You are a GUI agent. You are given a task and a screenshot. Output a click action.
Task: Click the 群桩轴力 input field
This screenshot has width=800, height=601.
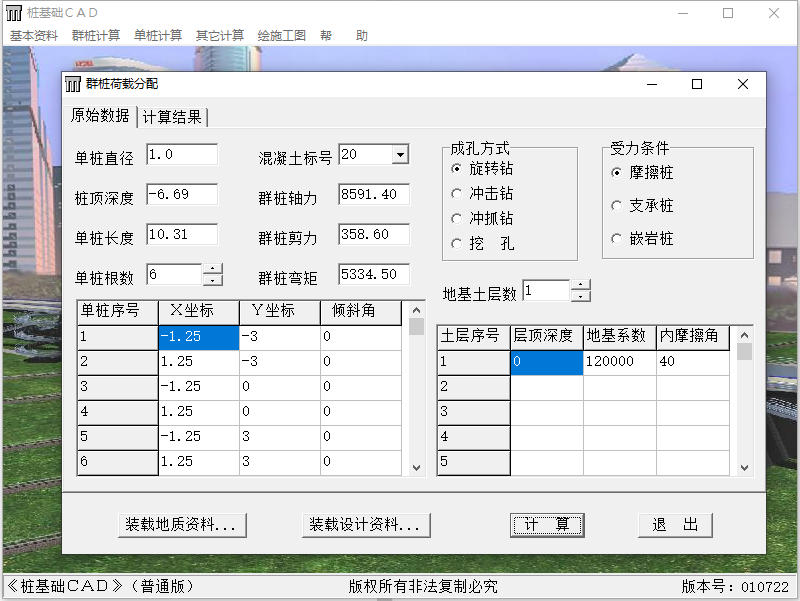(373, 195)
